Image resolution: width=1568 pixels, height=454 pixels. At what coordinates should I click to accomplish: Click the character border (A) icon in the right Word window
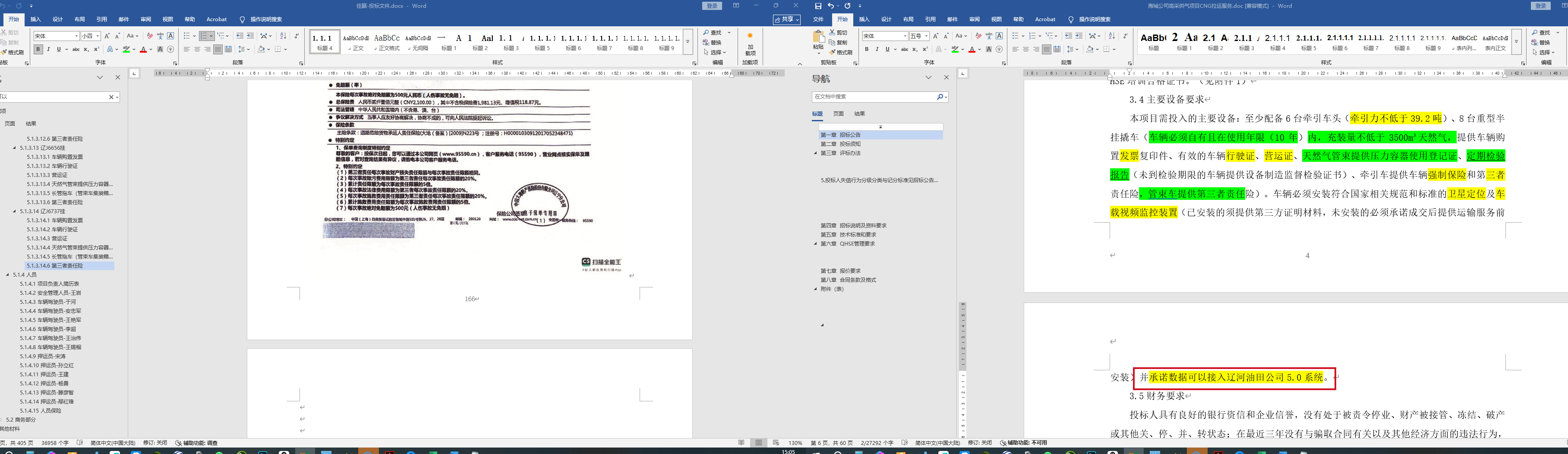pos(999,36)
